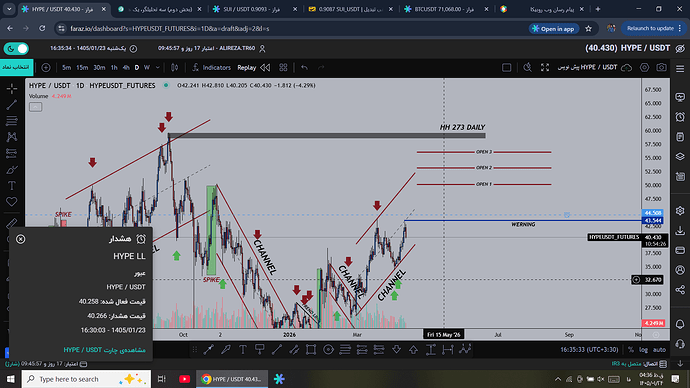Screen dimensions: 690x388
Task: Expand the timeframe interval dropdown arrow
Action: pos(158,67)
